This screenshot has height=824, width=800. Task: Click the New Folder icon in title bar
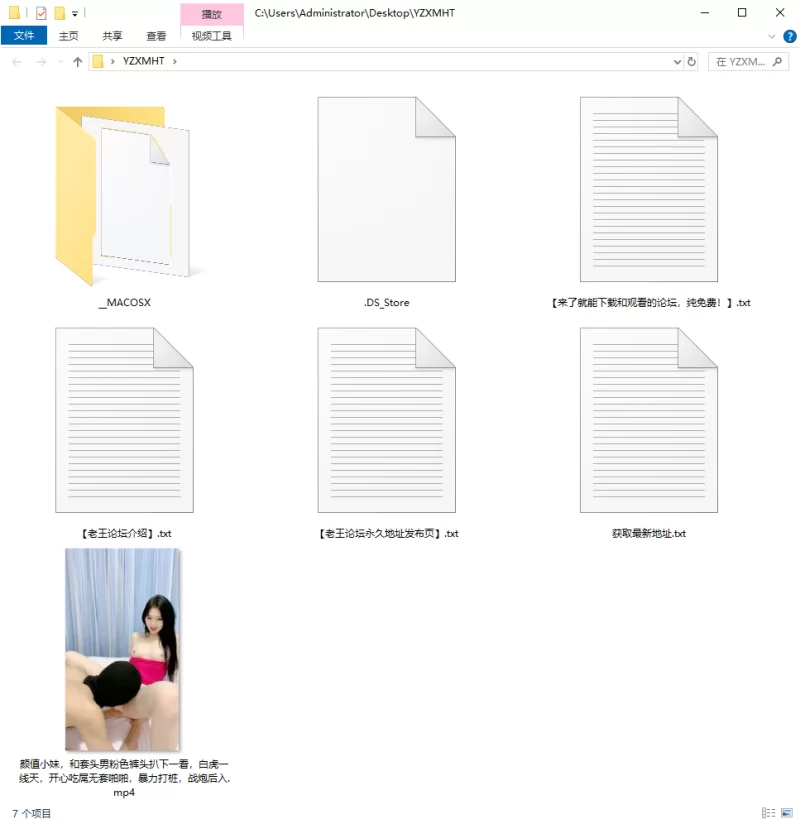[x=60, y=13]
